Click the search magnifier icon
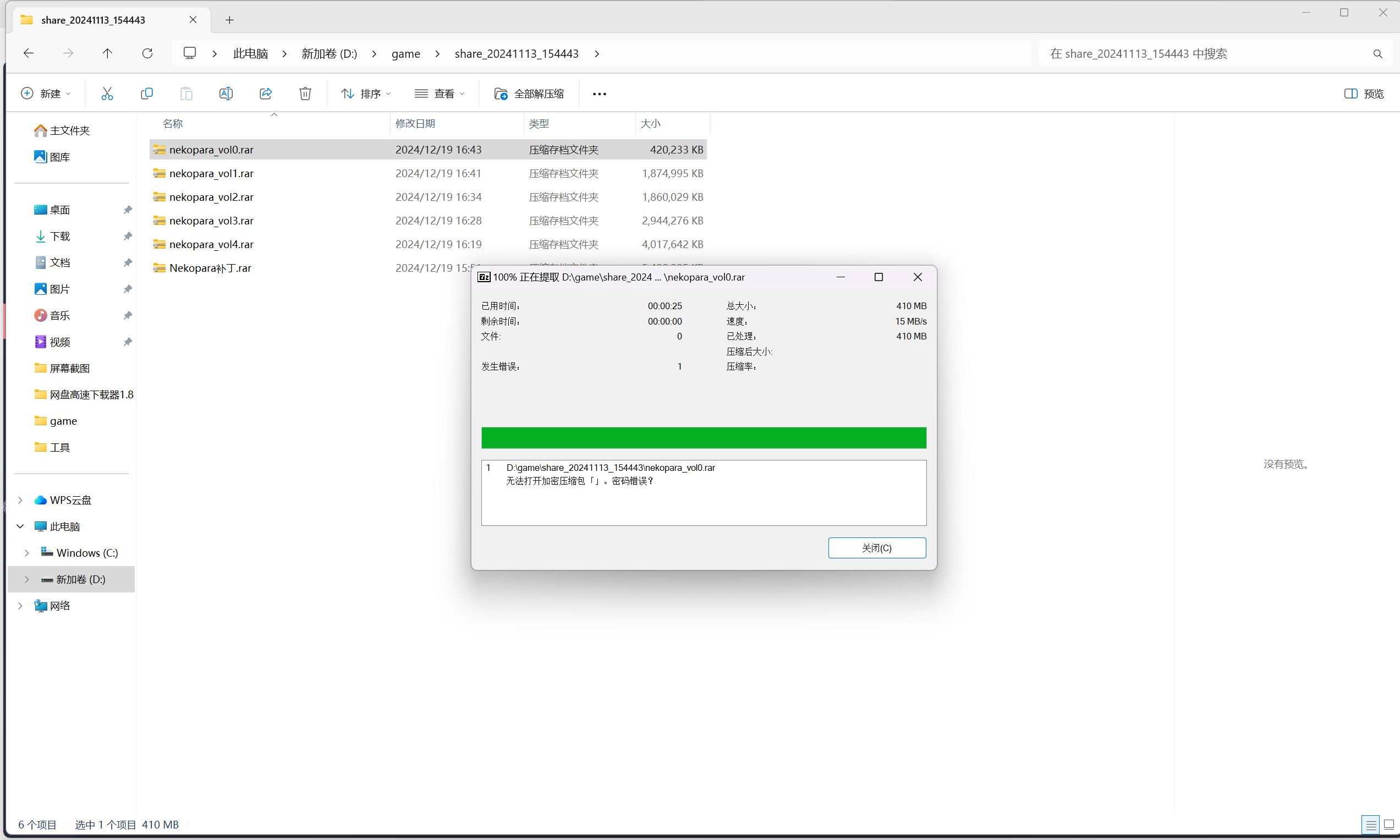Viewport: 1400px width, 840px height. tap(1377, 54)
